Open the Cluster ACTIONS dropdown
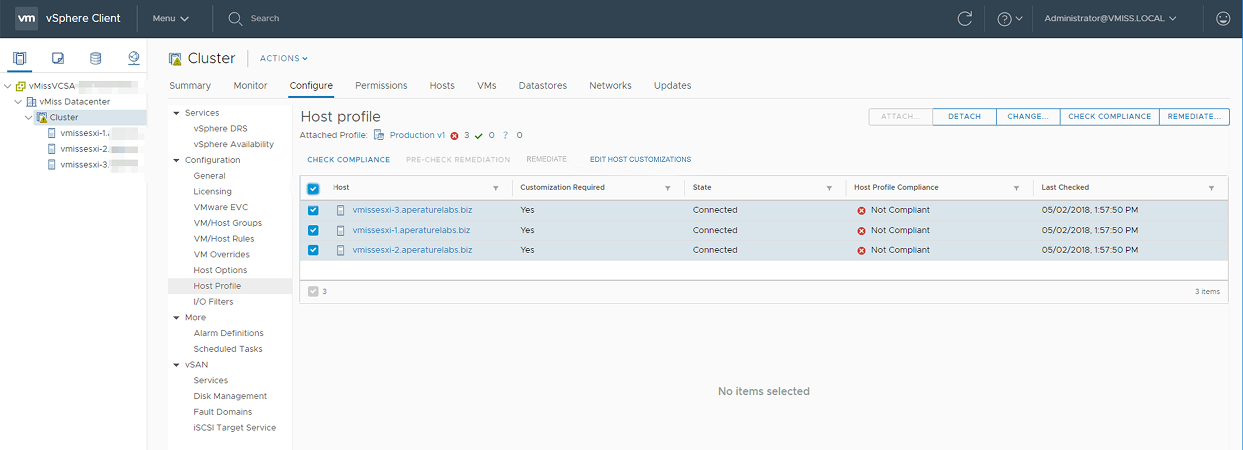 click(284, 58)
